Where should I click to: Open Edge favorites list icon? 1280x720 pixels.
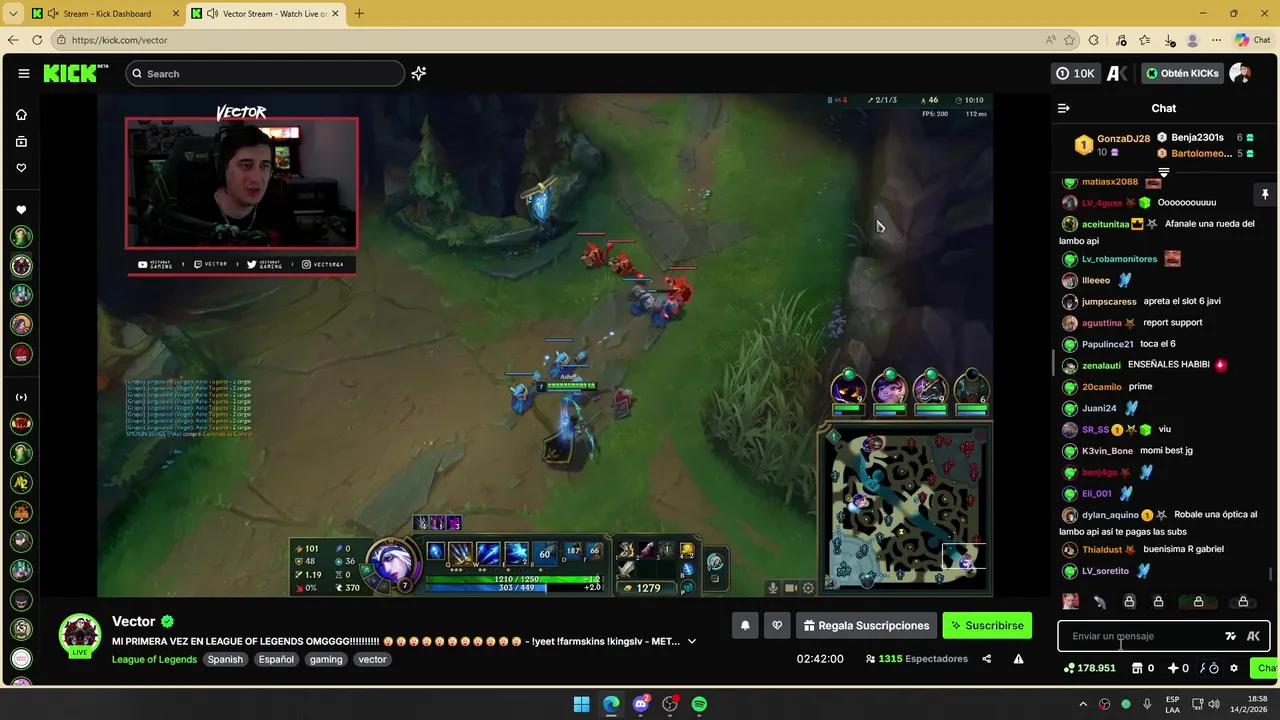[1144, 40]
